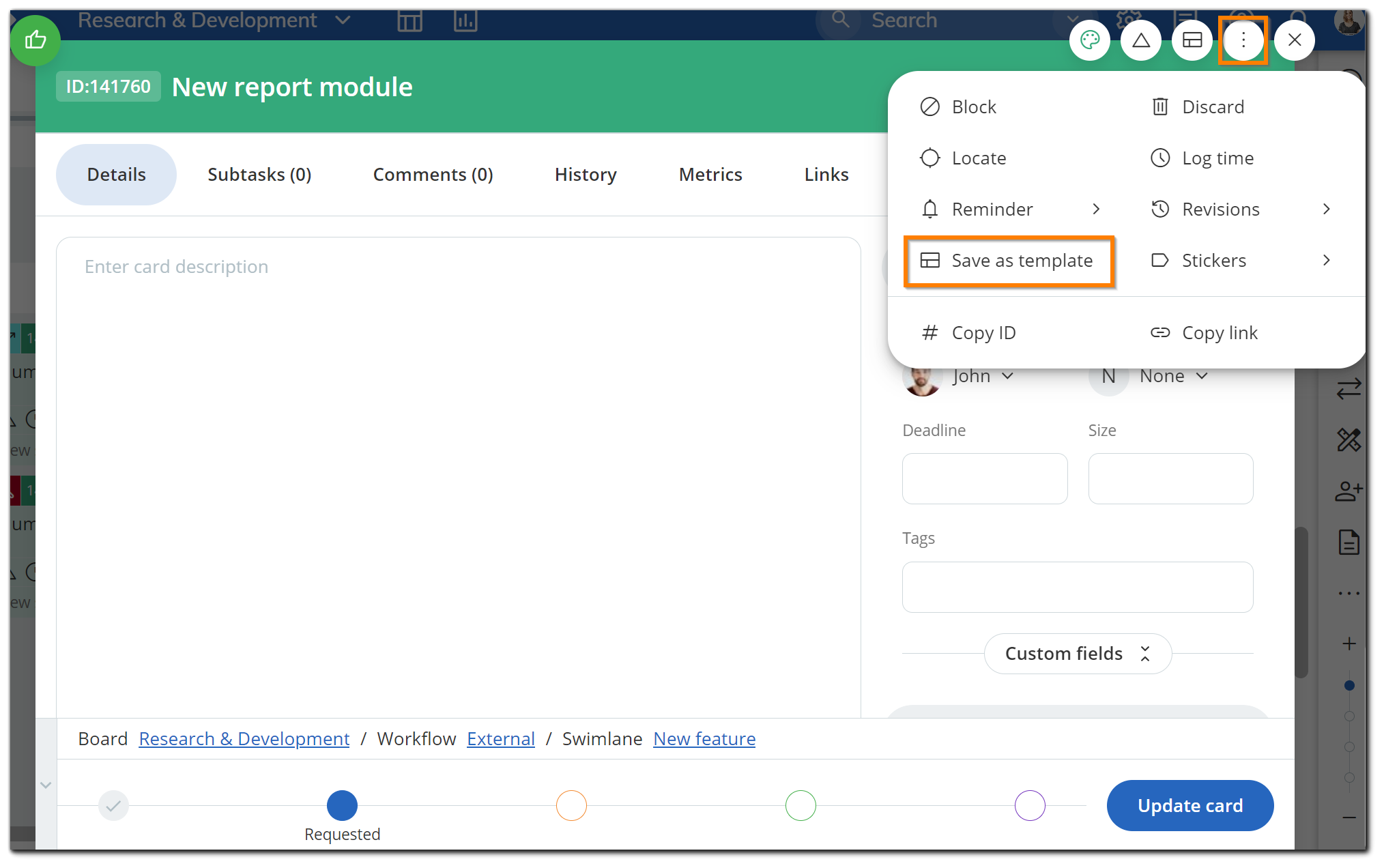Expand the Revisions submenu
This screenshot has height=868, width=1384.
coord(1242,209)
